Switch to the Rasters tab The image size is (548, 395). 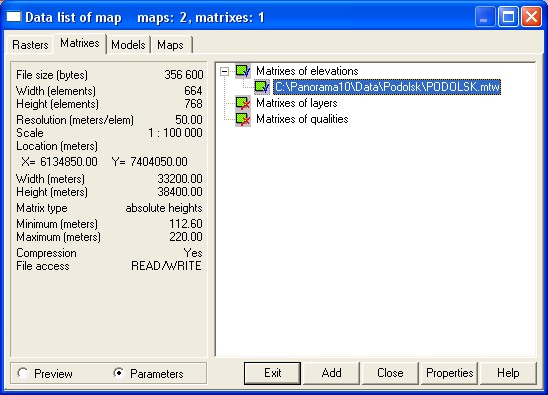pyautogui.click(x=30, y=45)
